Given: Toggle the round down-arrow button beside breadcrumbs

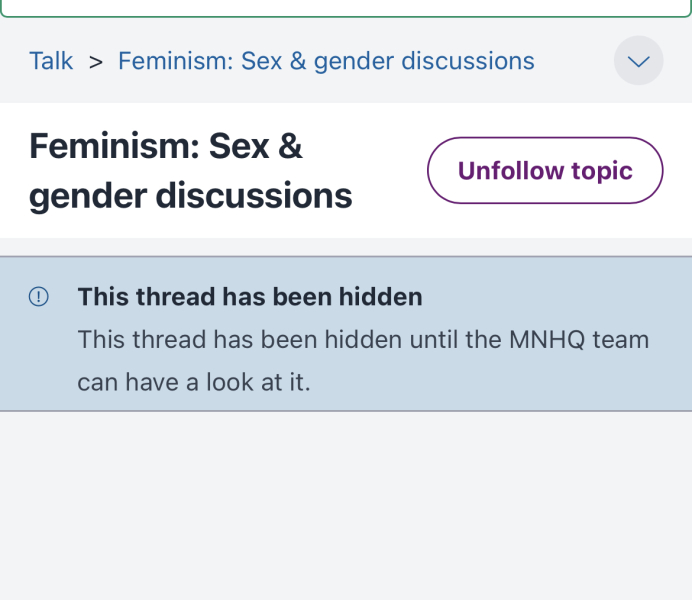Looking at the screenshot, I should click(638, 61).
